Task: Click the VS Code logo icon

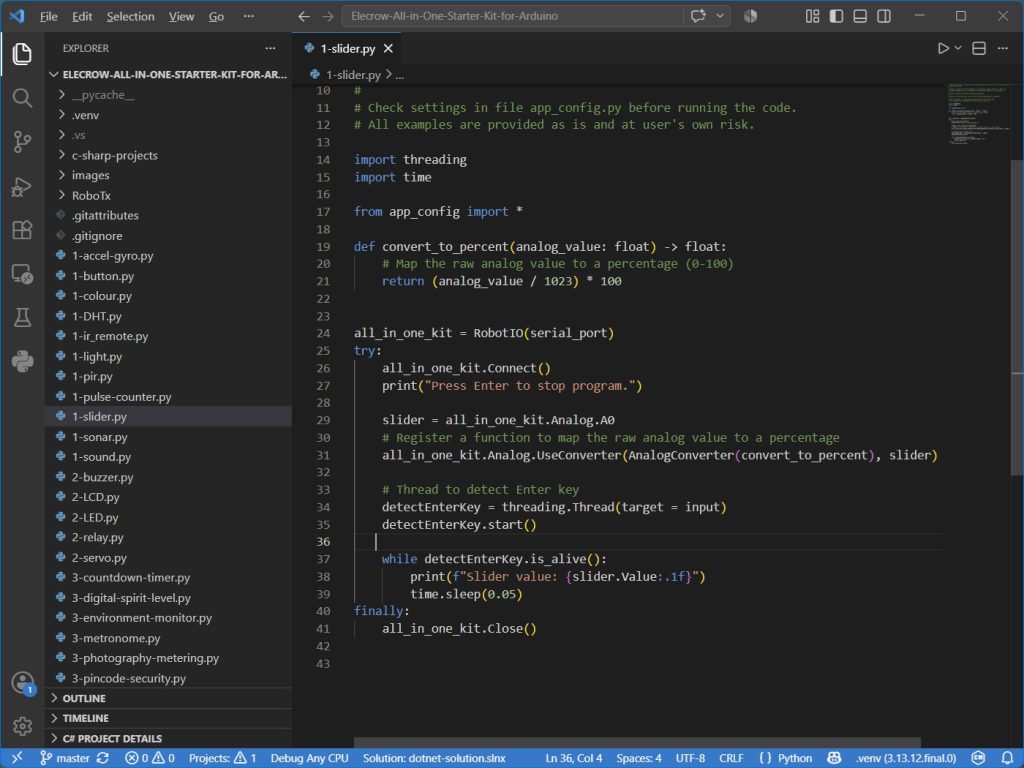Action: (x=17, y=16)
